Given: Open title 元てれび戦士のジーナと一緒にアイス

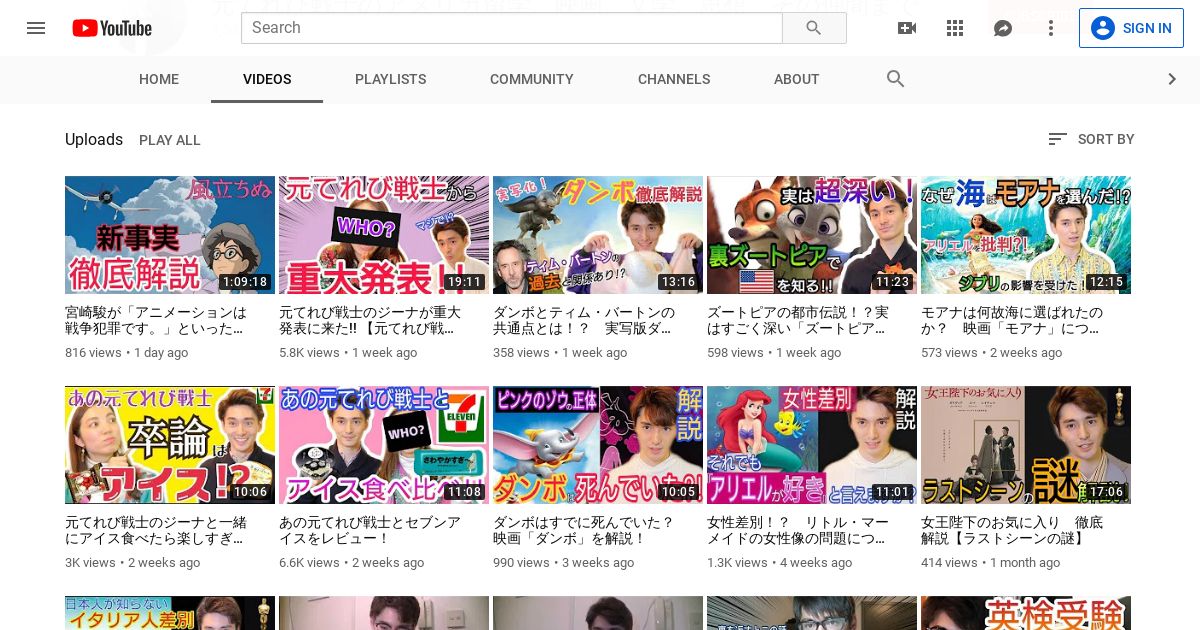Looking at the screenshot, I should [156, 530].
